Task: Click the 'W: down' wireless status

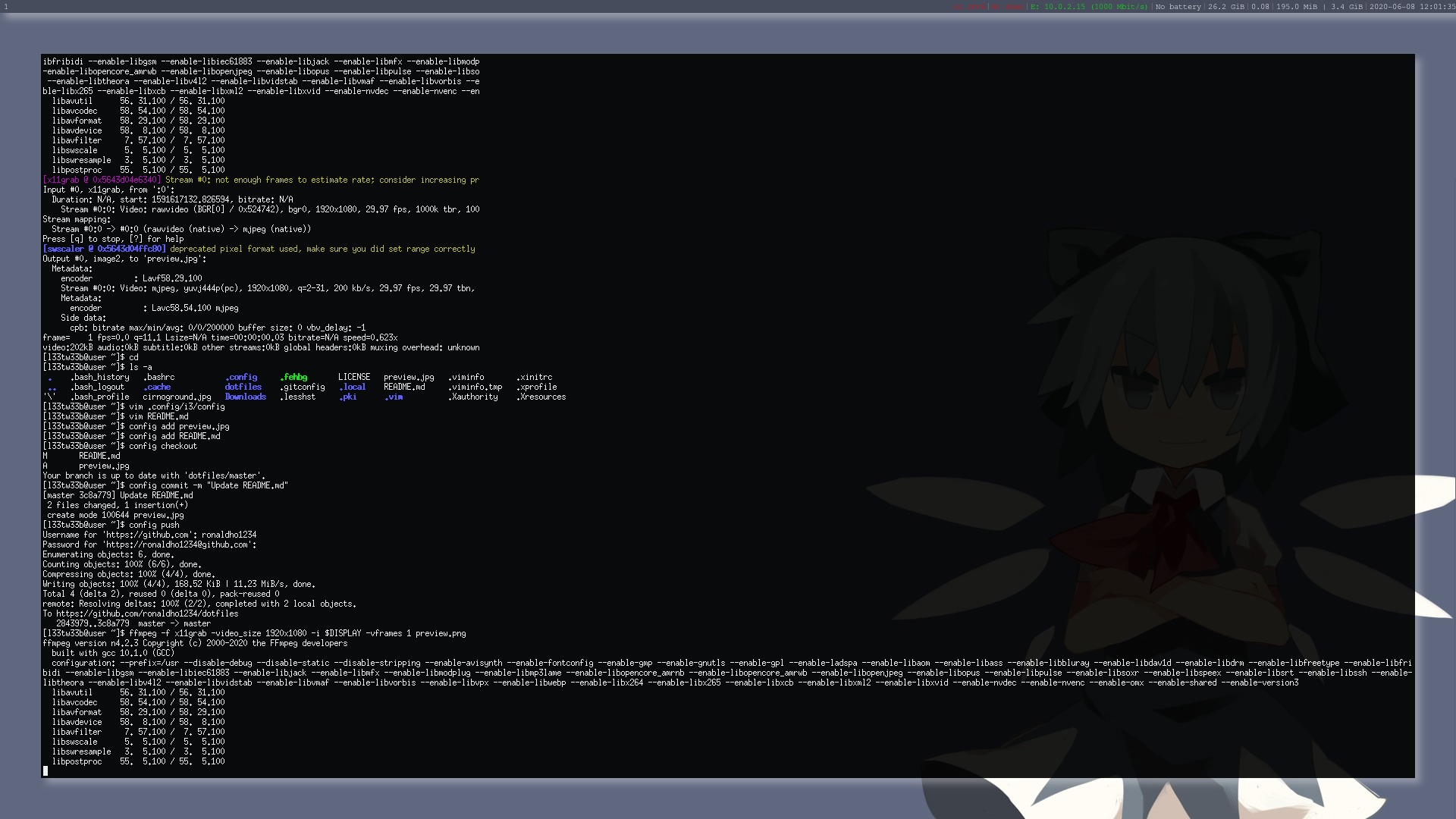Action: [1007, 7]
